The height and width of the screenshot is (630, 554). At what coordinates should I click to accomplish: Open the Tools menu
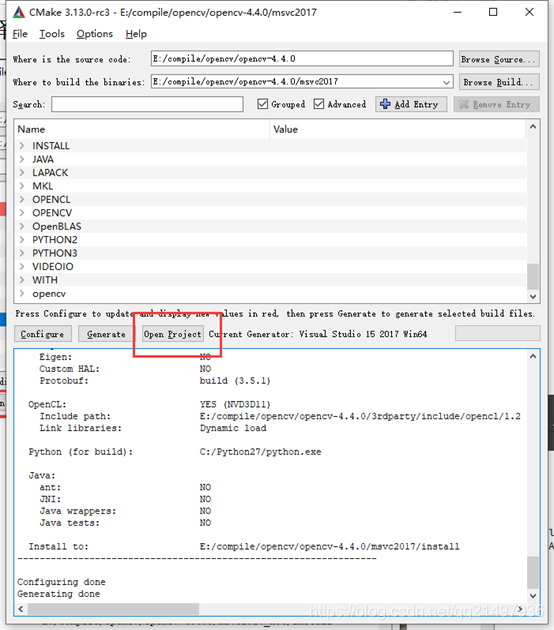[x=52, y=34]
